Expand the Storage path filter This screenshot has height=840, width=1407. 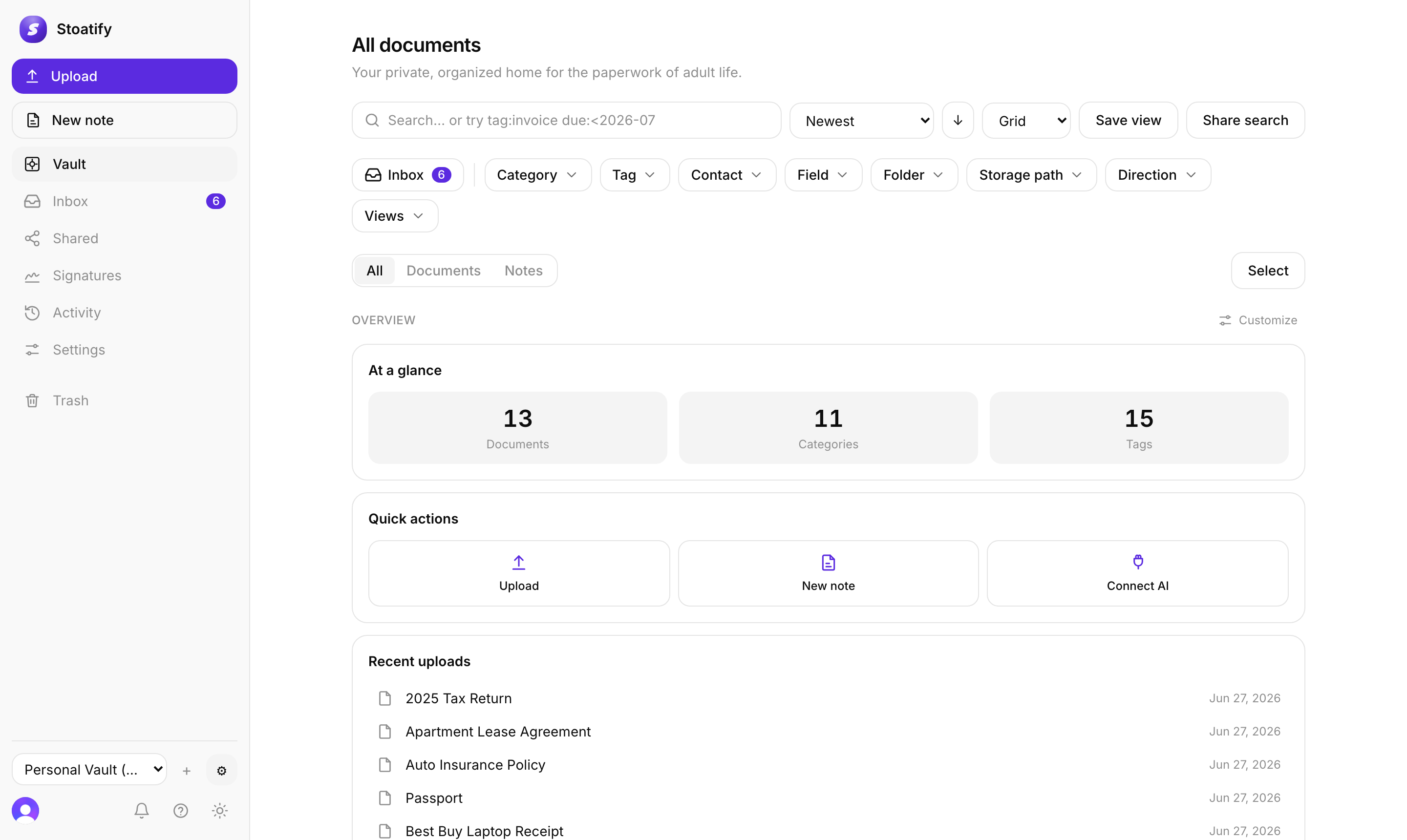point(1032,175)
